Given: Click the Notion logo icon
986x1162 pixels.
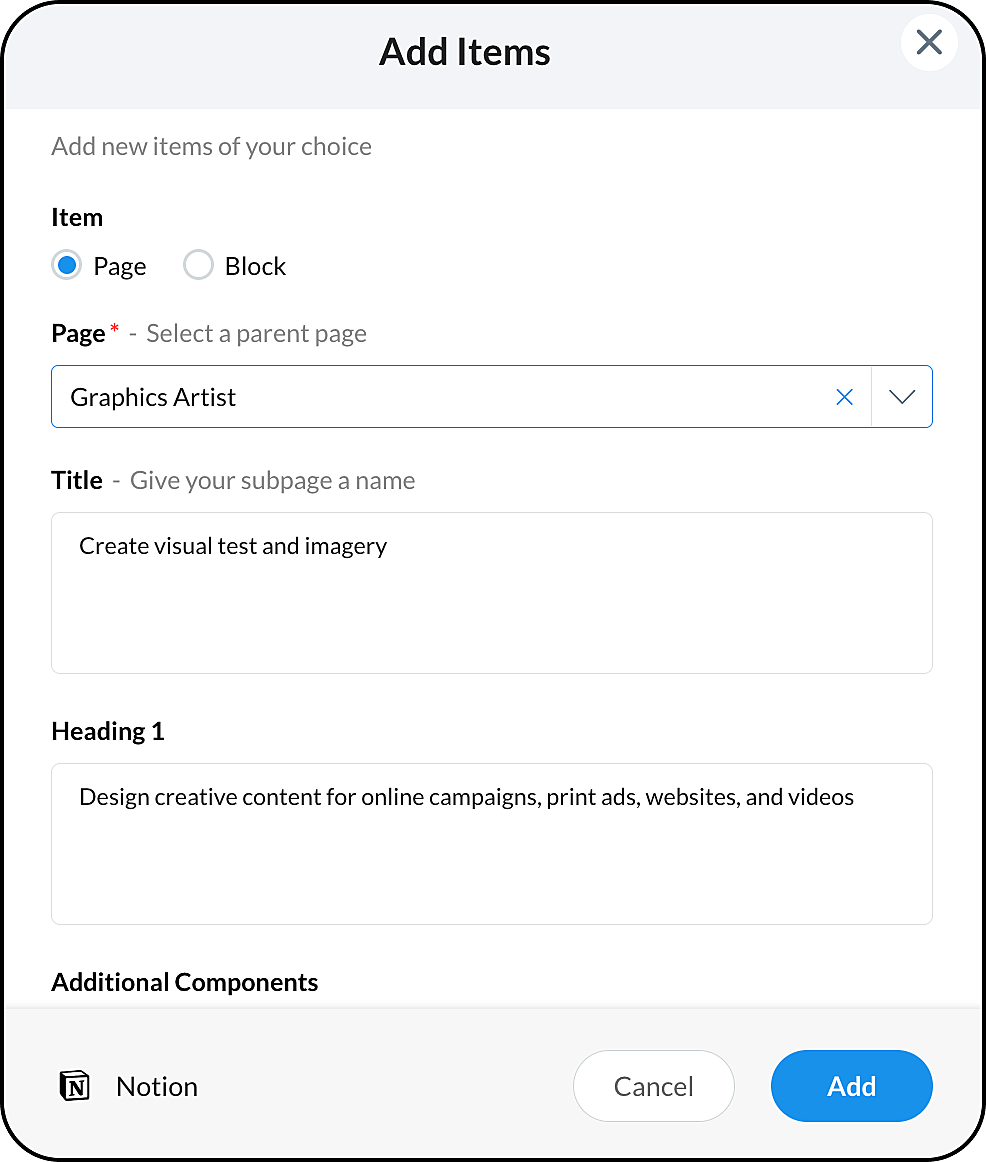Looking at the screenshot, I should 75,1086.
